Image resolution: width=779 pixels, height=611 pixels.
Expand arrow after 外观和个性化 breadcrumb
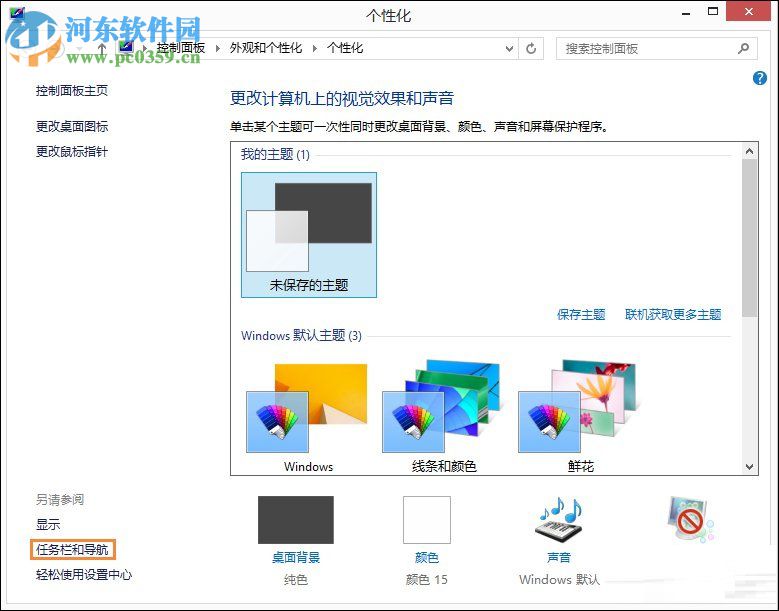(x=314, y=49)
